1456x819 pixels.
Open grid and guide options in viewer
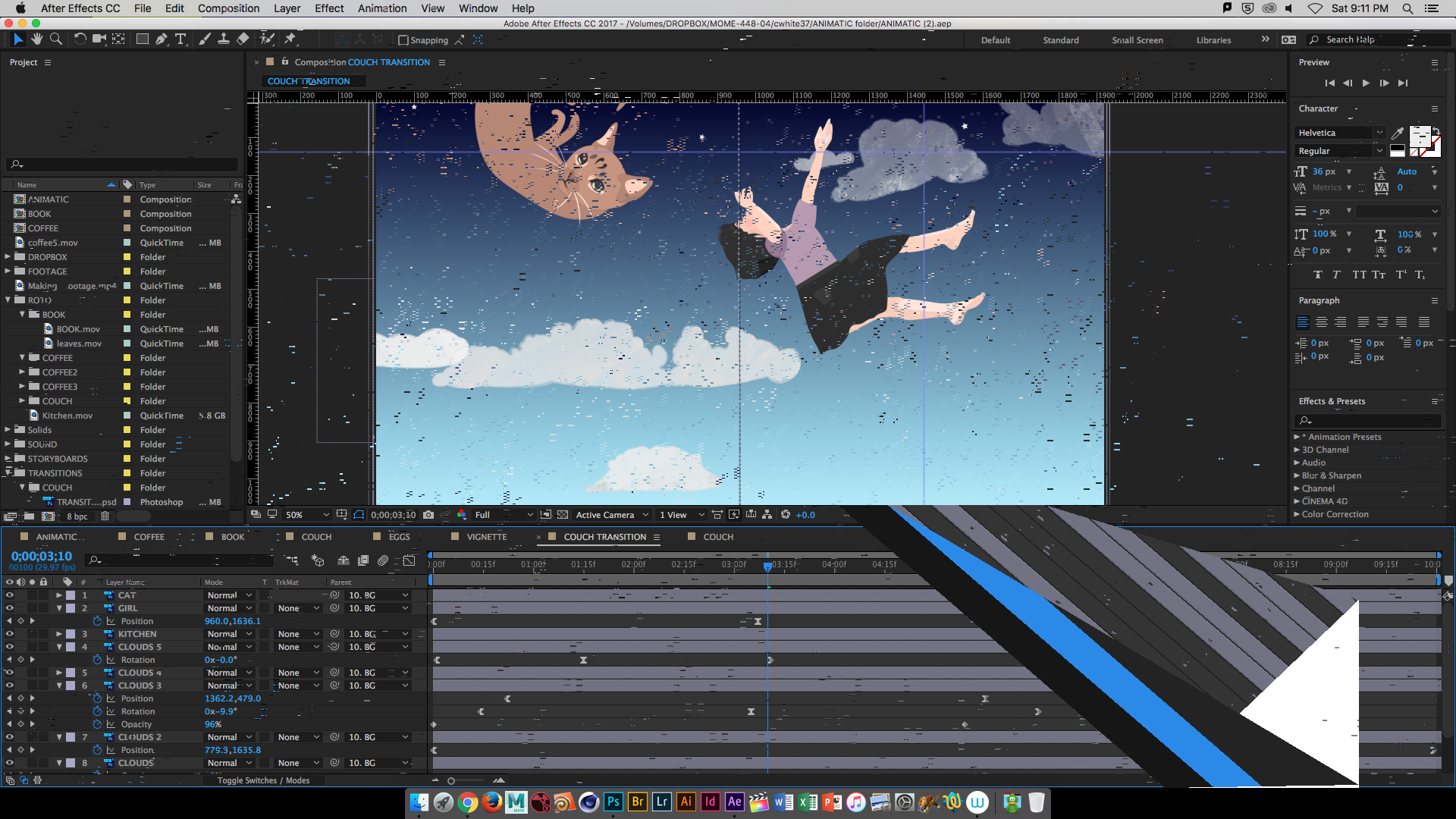click(x=342, y=515)
